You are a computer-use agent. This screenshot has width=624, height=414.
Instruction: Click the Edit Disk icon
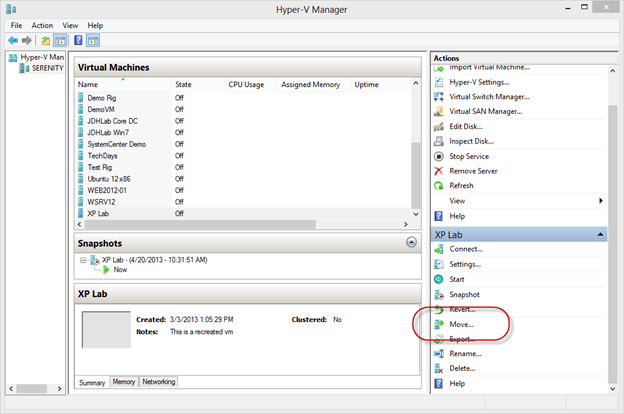pos(439,127)
